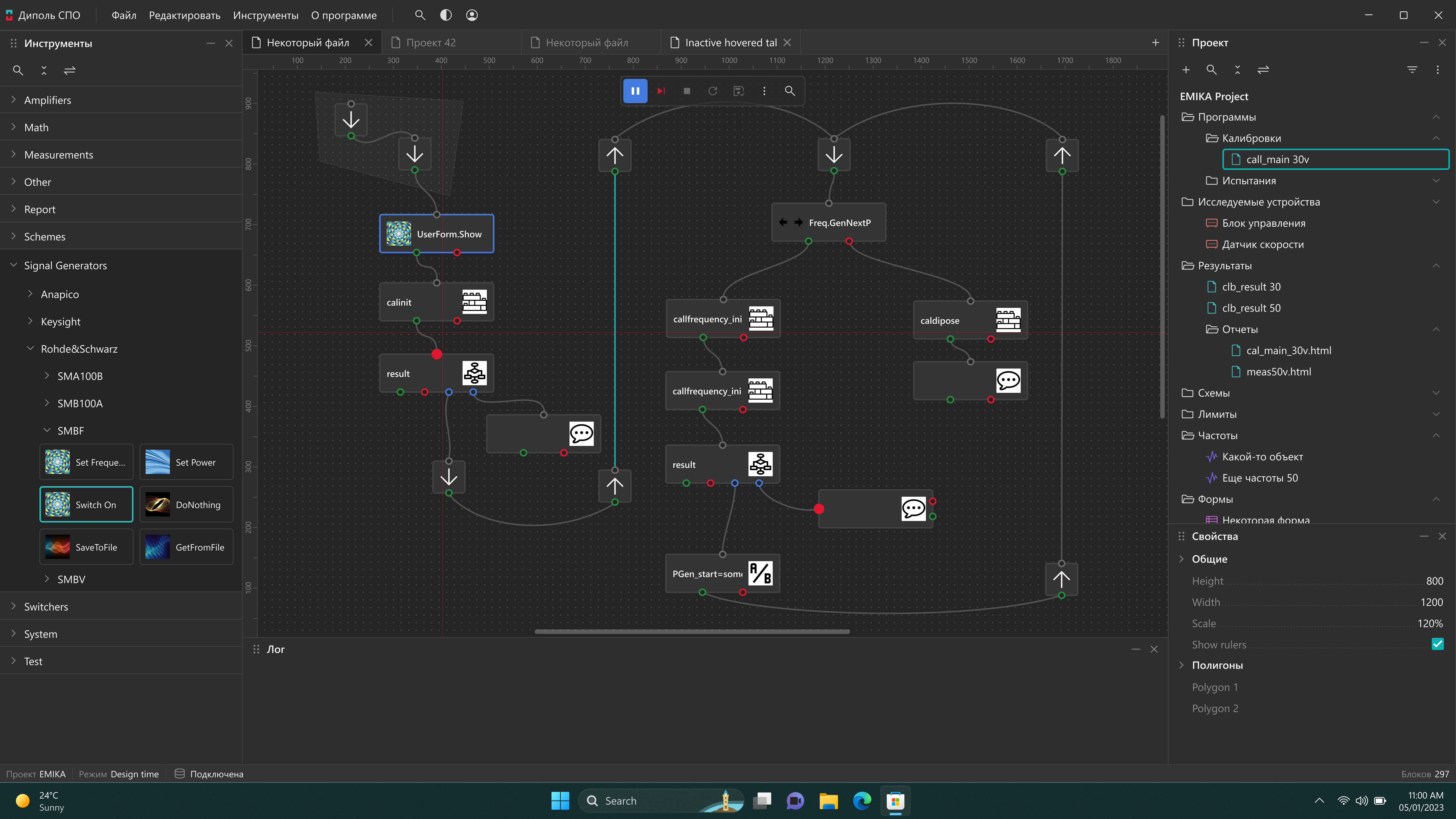Switch to Inactive hovered tab
Viewport: 1456px width, 819px height.
click(x=730, y=43)
